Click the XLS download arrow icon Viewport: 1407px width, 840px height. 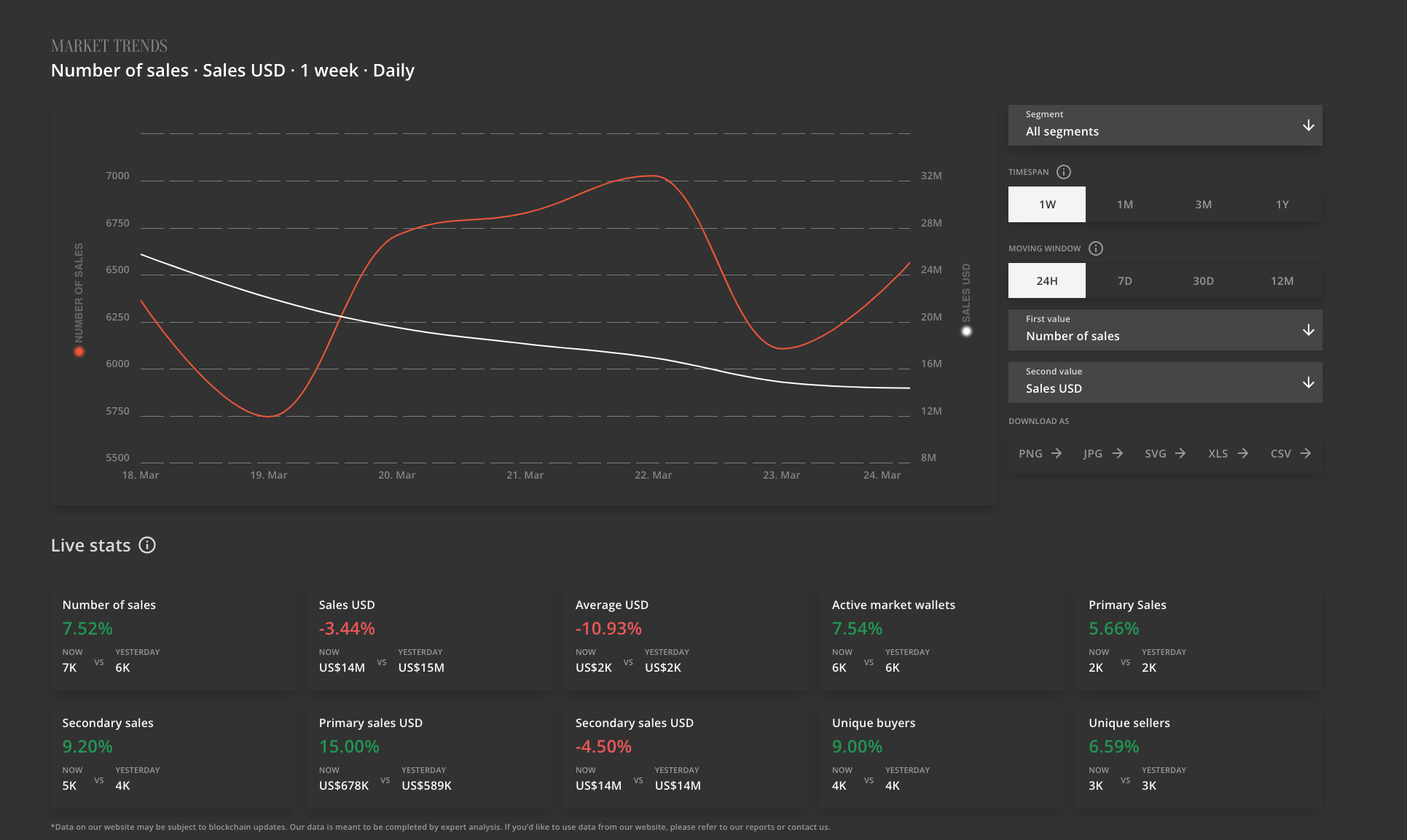[1243, 453]
